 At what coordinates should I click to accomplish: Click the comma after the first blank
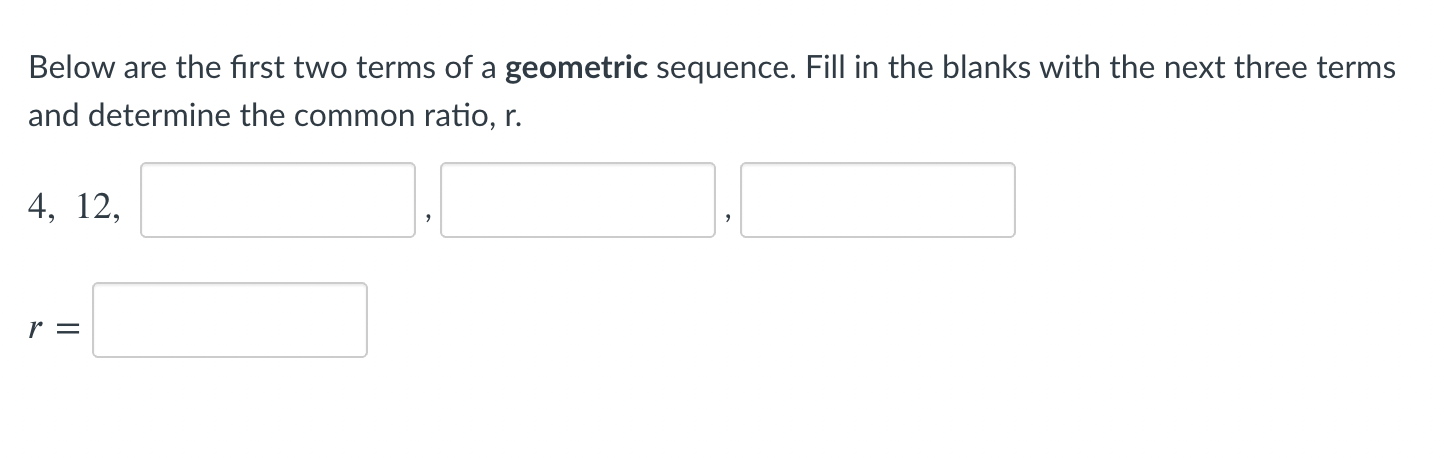click(x=428, y=212)
